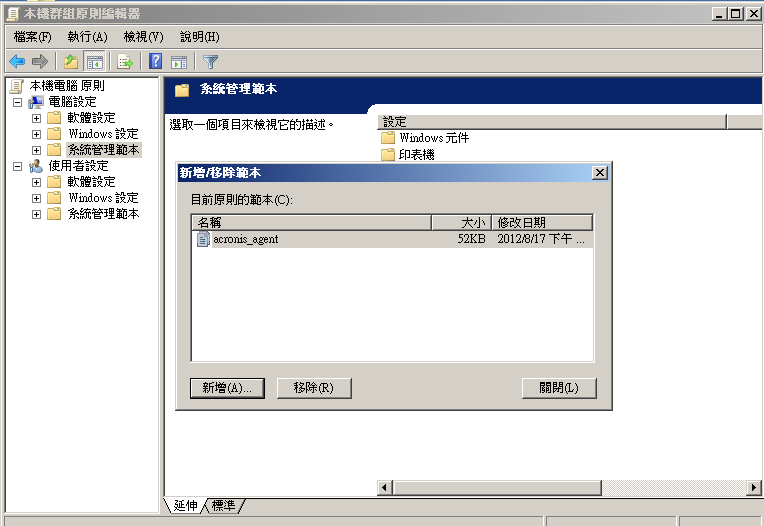This screenshot has width=764, height=526.
Task: Open the 檔案(F) menu
Action: pos(32,37)
